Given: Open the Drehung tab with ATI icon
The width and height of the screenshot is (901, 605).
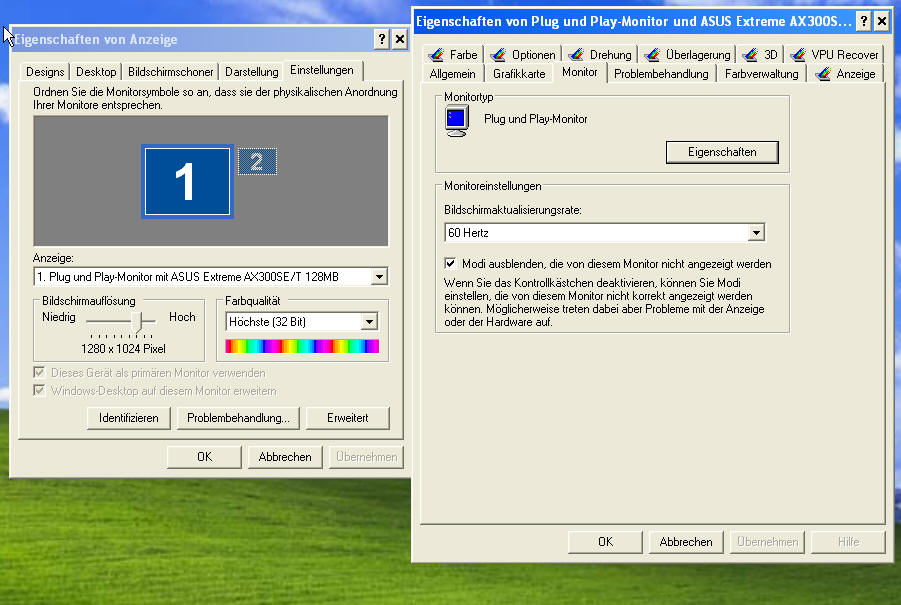Looking at the screenshot, I should click(600, 55).
